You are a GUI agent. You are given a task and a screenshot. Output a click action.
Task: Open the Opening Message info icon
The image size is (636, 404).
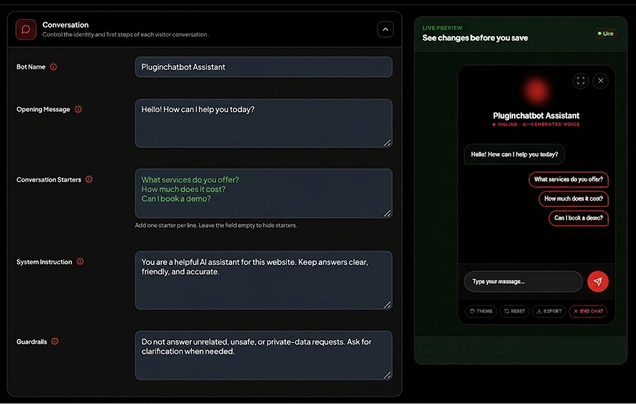(x=78, y=110)
